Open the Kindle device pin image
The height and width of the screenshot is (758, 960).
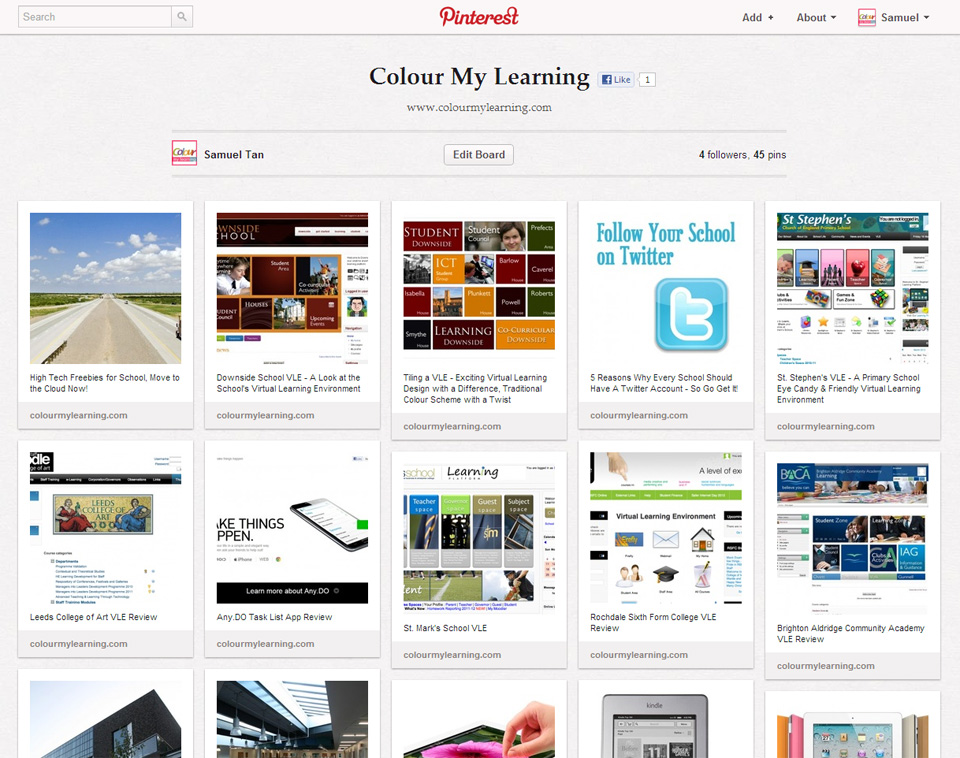click(x=666, y=725)
